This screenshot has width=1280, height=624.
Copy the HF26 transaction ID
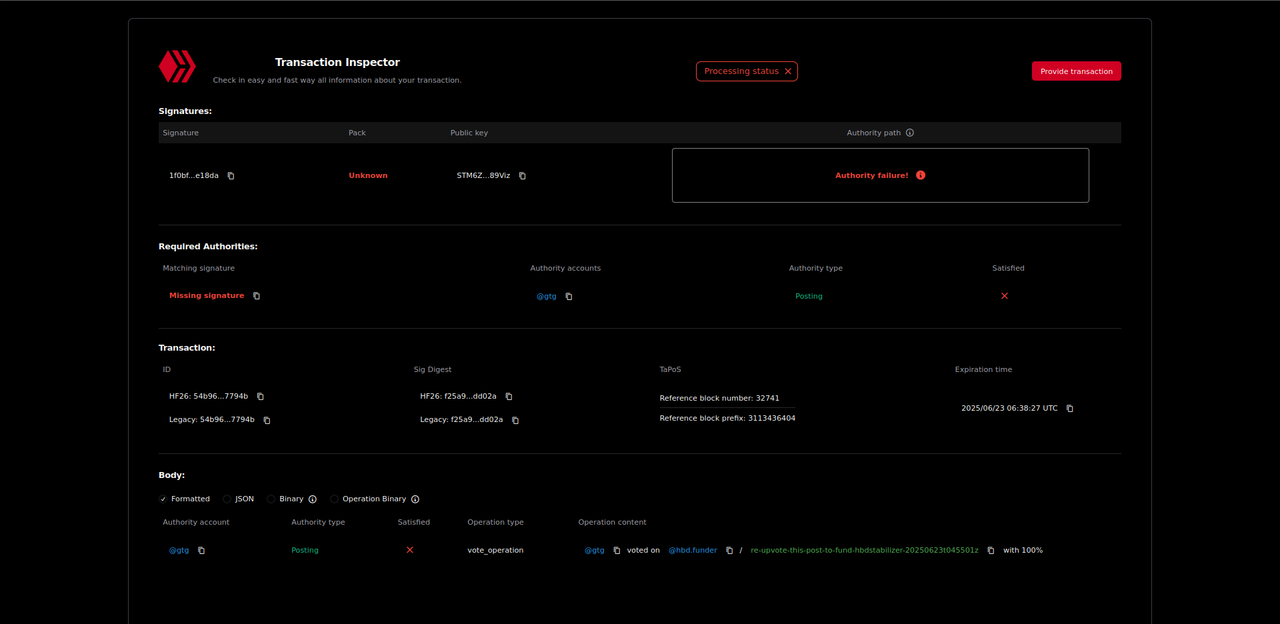[x=261, y=397]
